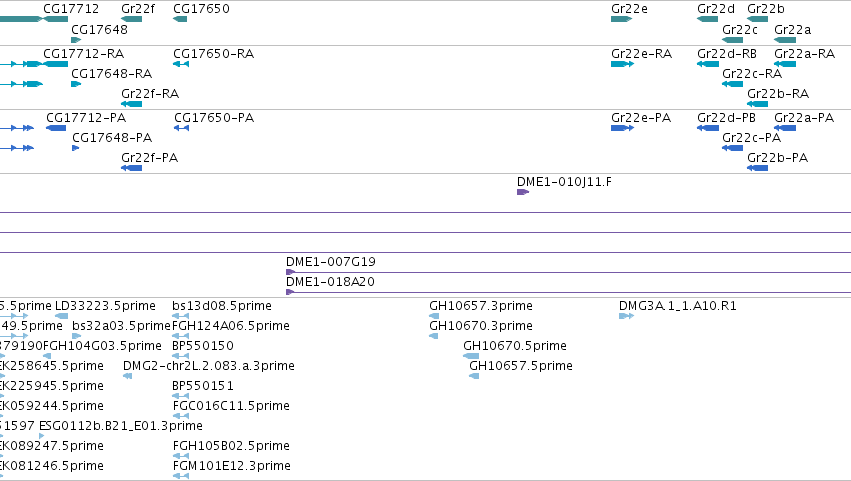
Task: Click the DMG3A.1_1.A10.R1 label
Action: click(678, 306)
